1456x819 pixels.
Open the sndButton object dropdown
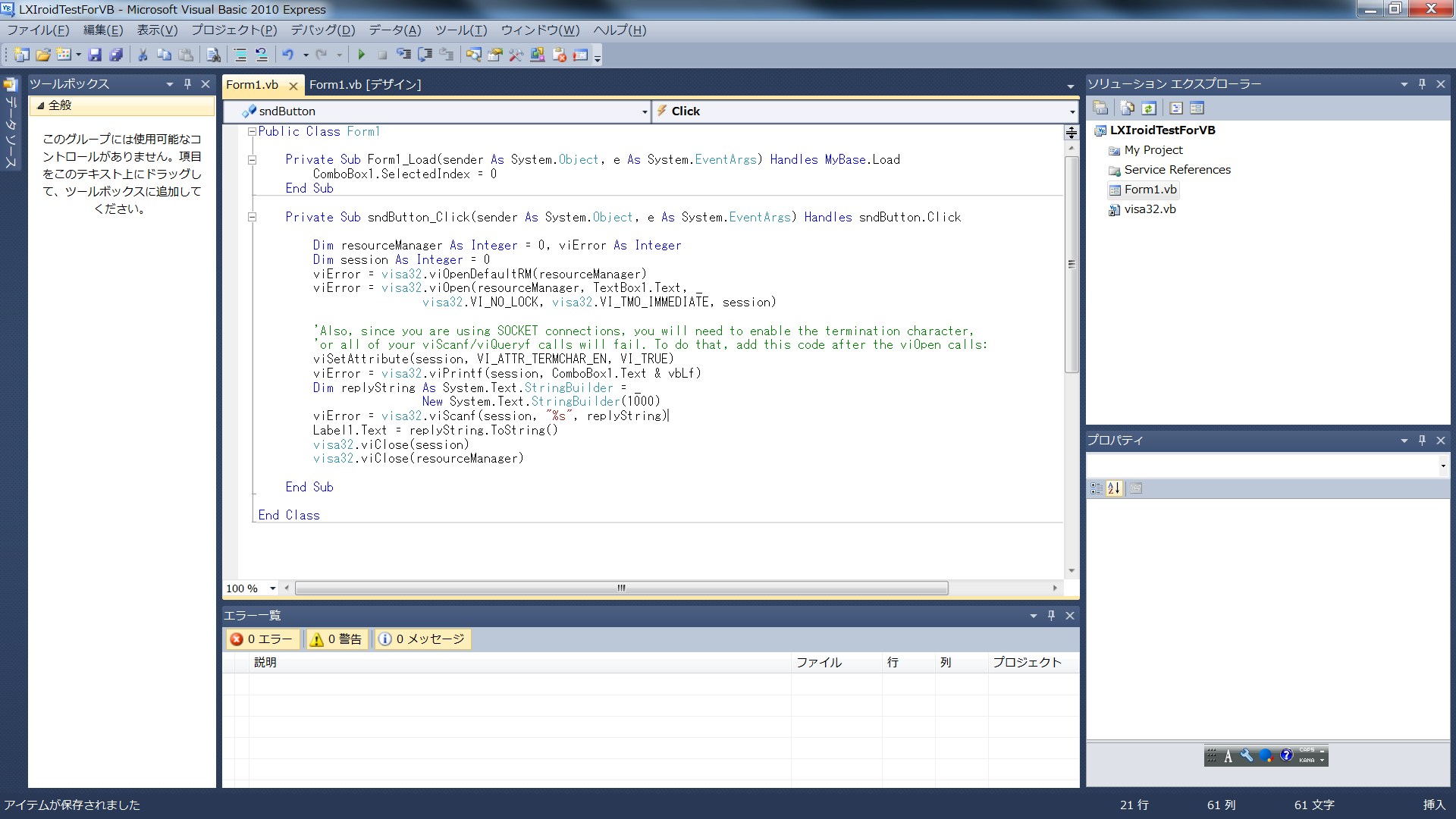645,111
